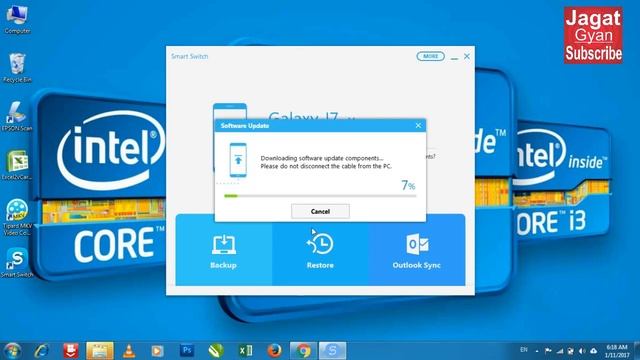The image size is (640, 360).
Task: Select the Excel2vCard desktop shortcut
Action: point(17,165)
